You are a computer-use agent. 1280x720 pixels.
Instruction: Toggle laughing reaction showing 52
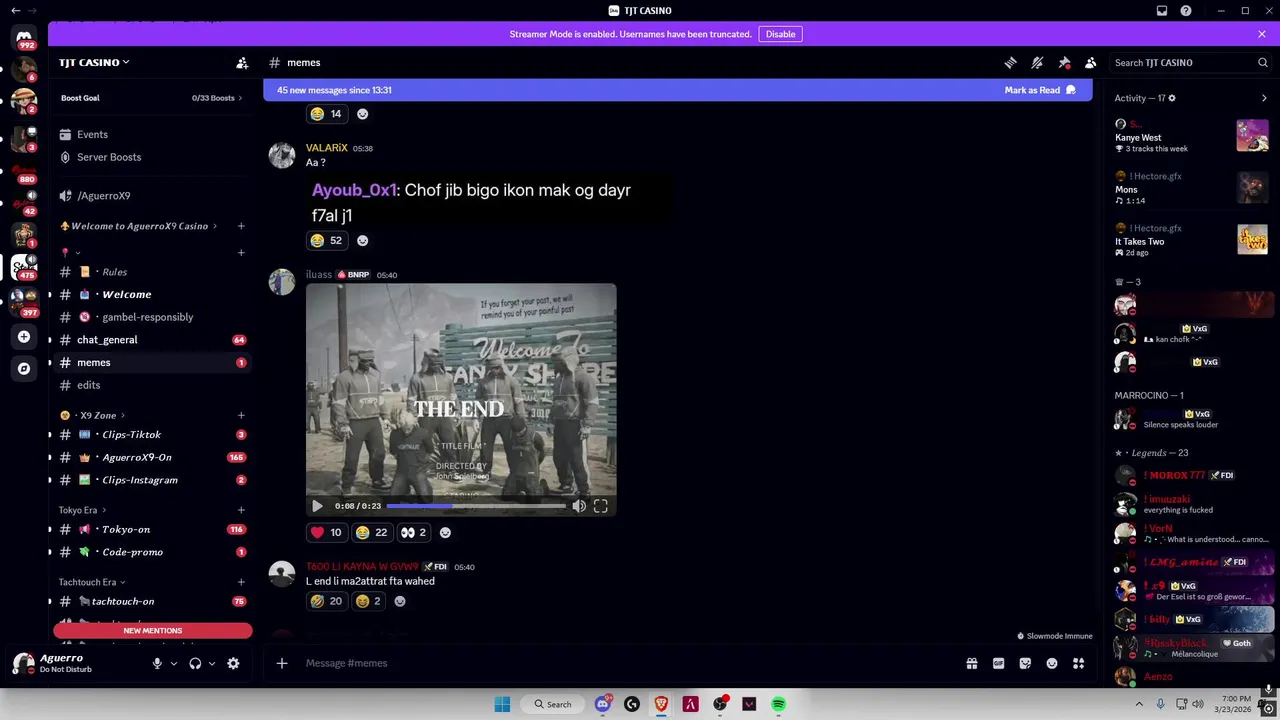click(x=326, y=240)
